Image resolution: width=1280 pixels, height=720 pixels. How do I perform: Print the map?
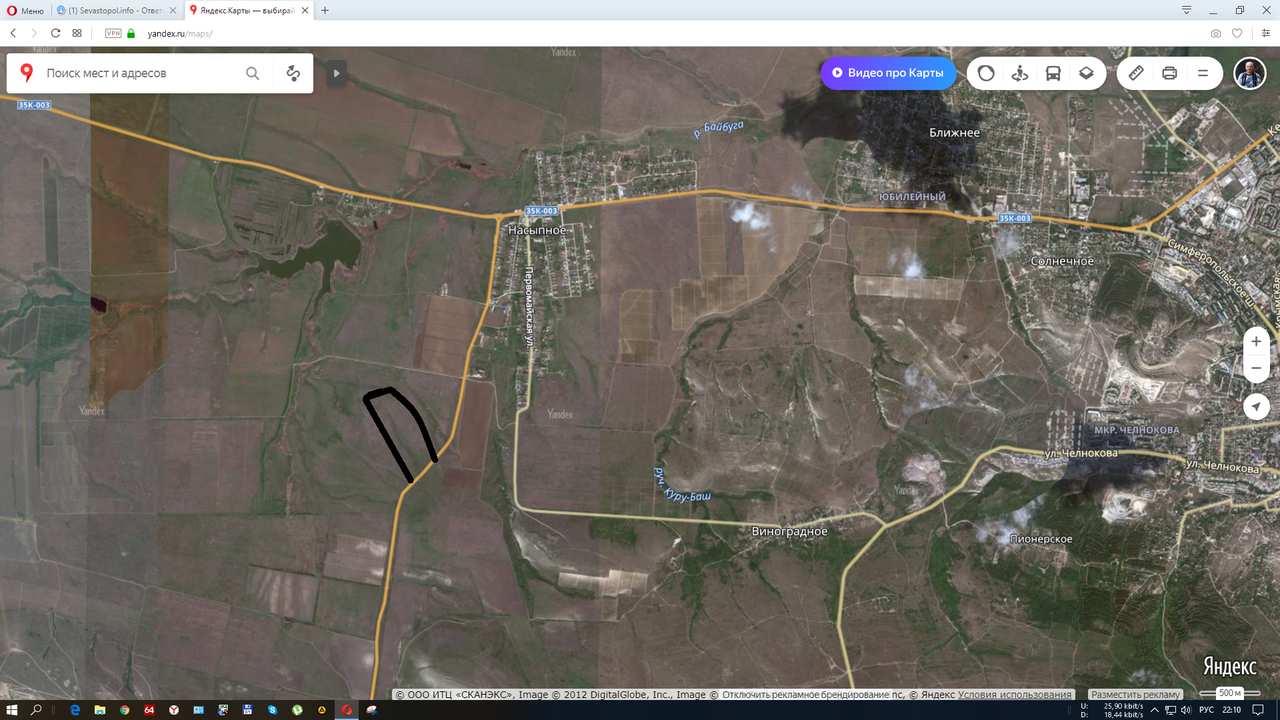1170,73
